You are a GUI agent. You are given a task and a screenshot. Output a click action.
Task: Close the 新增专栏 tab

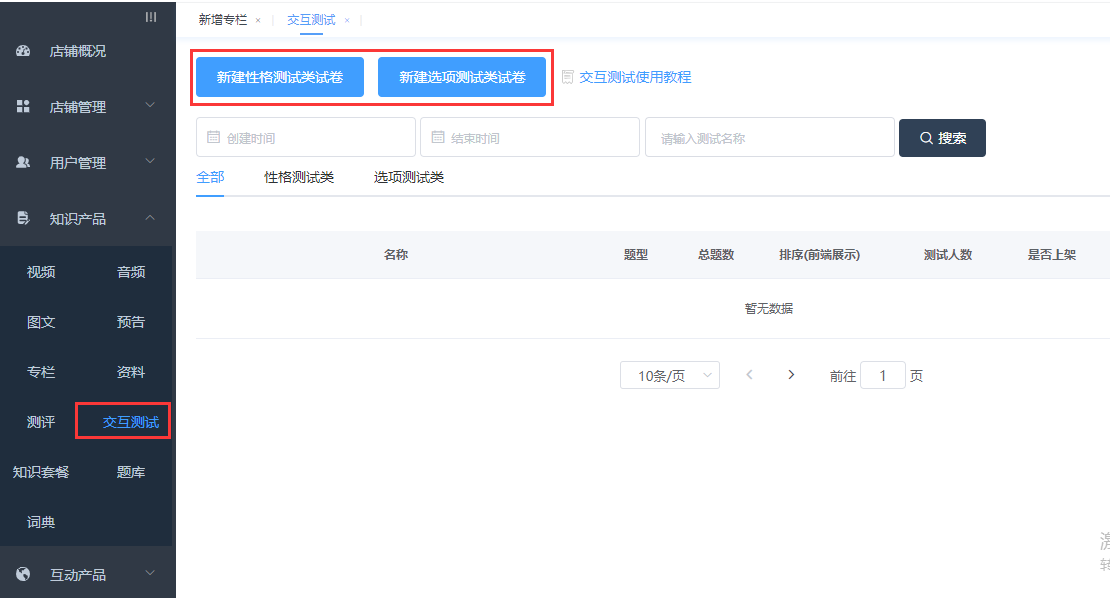pos(258,20)
